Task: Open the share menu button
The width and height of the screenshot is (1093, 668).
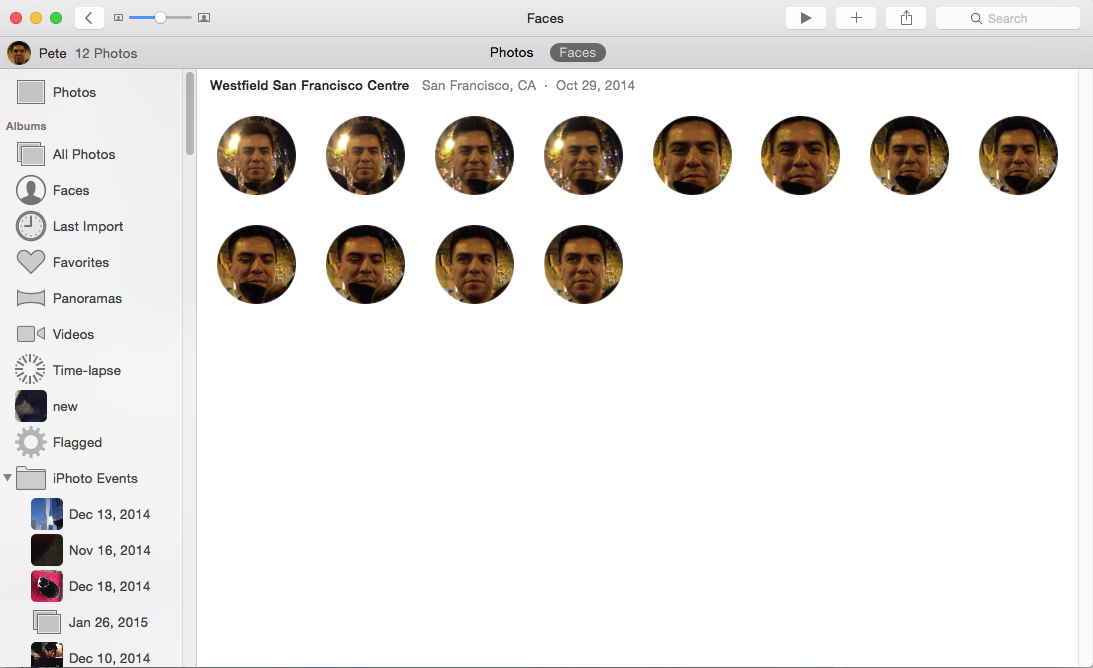Action: coord(906,18)
